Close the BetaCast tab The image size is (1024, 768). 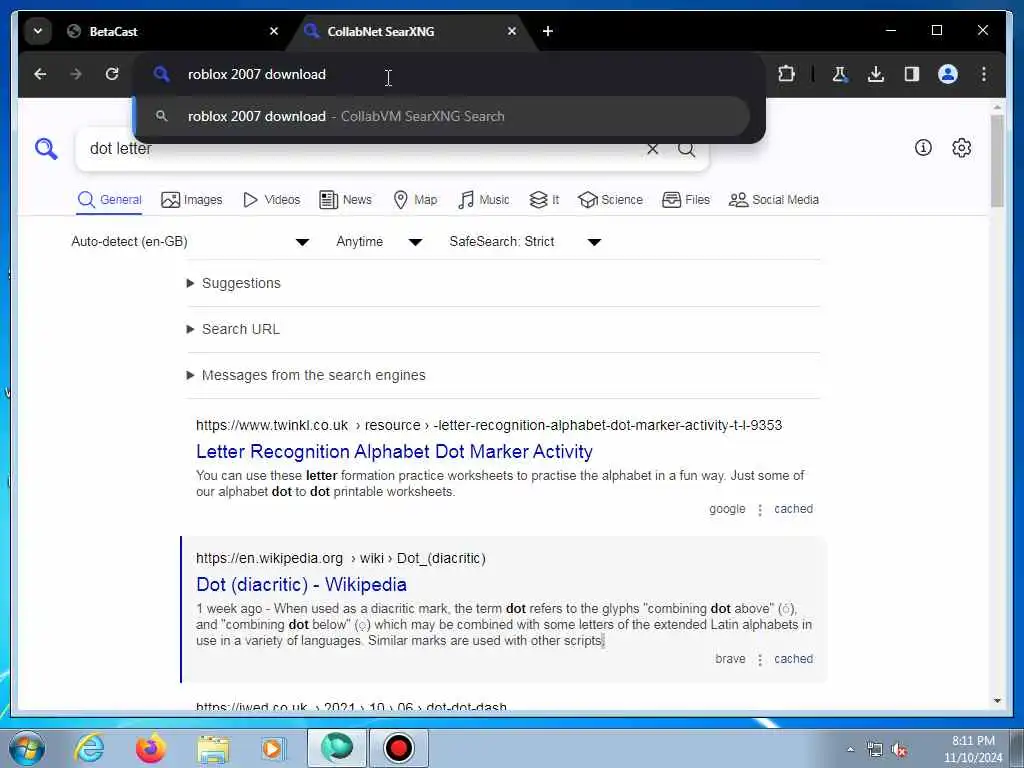coord(274,31)
